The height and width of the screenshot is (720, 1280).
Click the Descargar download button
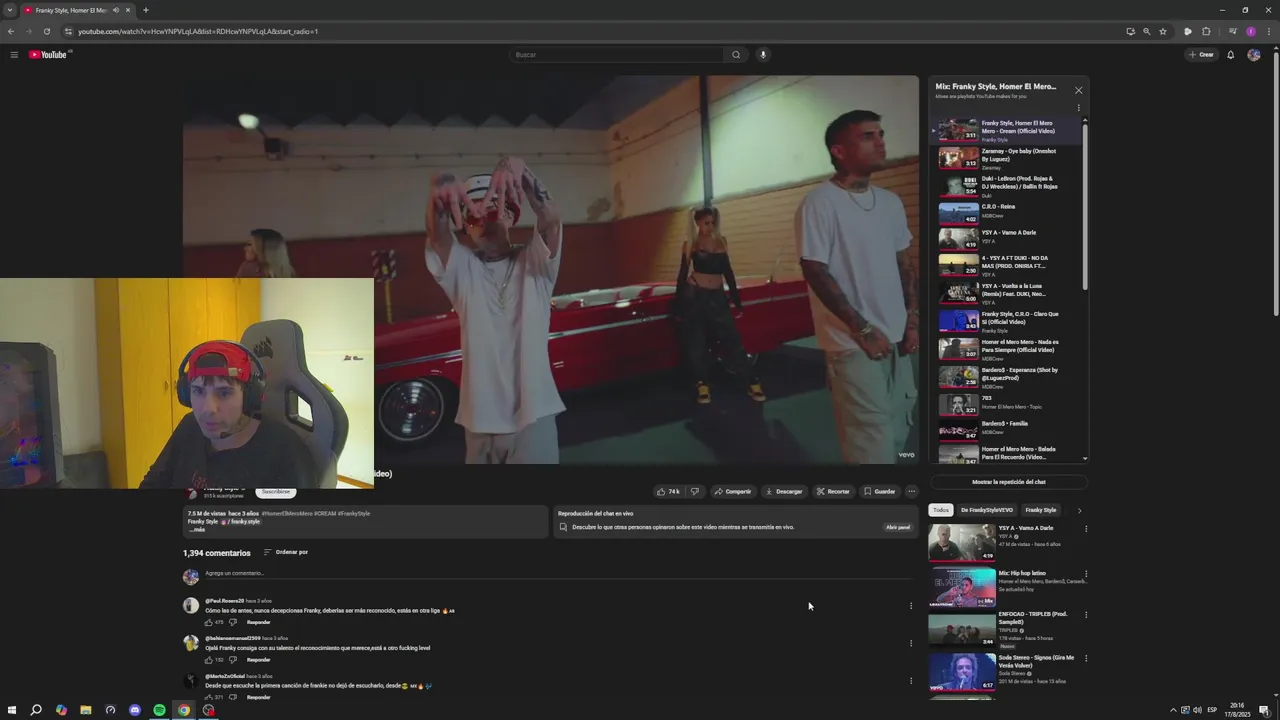coord(783,492)
